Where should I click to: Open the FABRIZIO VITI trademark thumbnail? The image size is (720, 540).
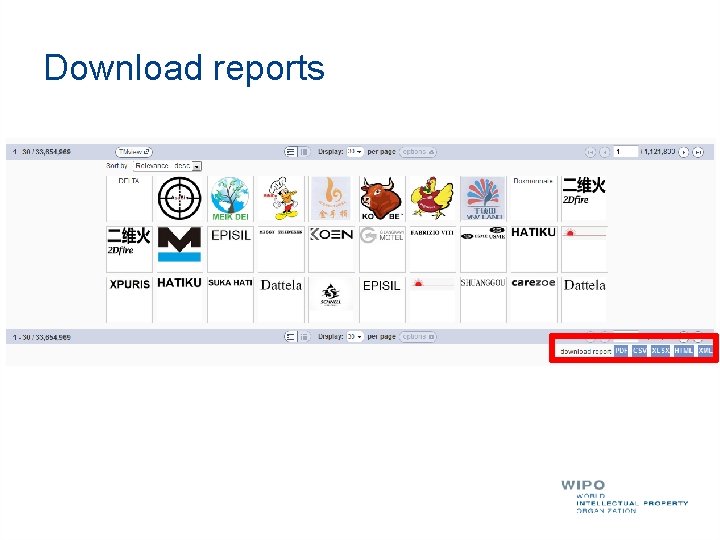pyautogui.click(x=433, y=249)
